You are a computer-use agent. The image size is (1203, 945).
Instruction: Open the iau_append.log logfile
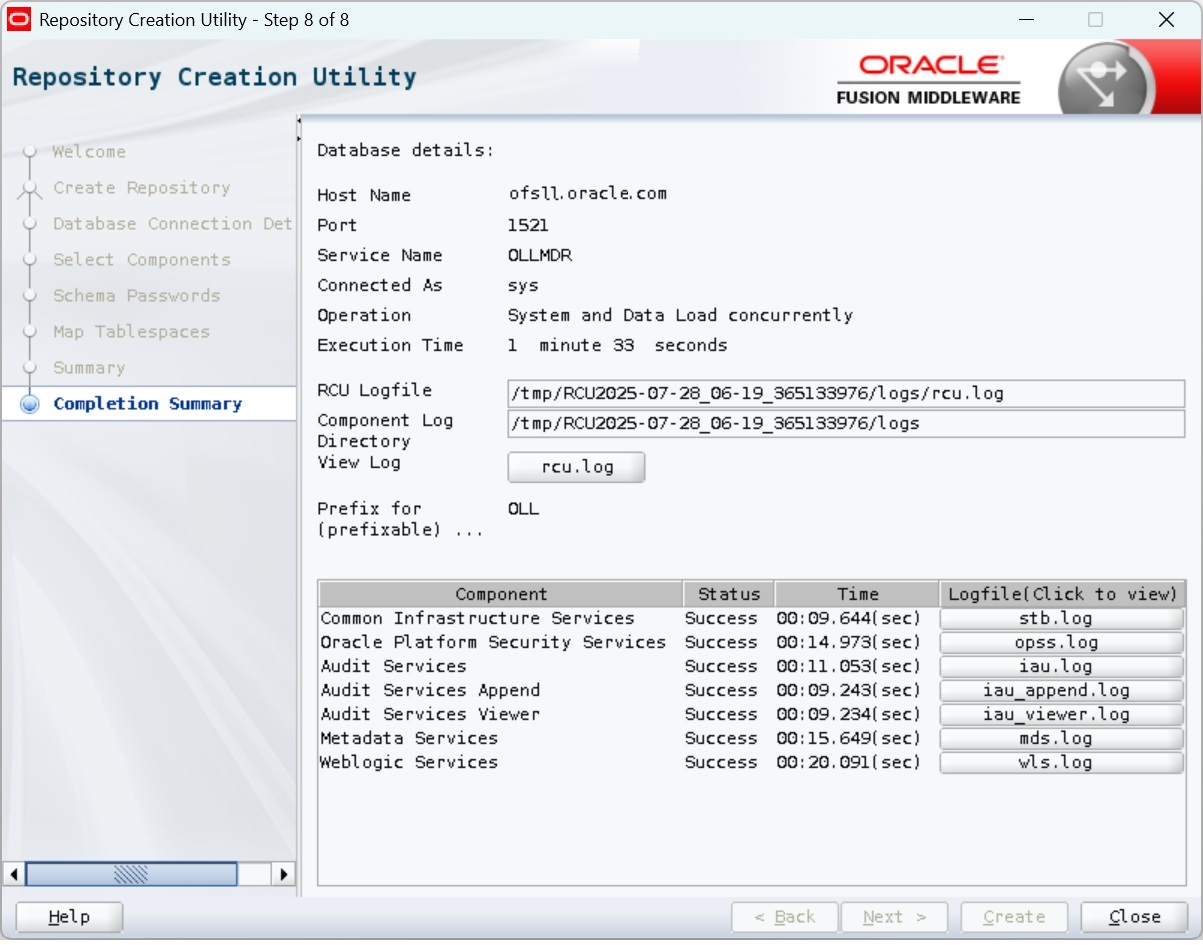click(x=1061, y=691)
